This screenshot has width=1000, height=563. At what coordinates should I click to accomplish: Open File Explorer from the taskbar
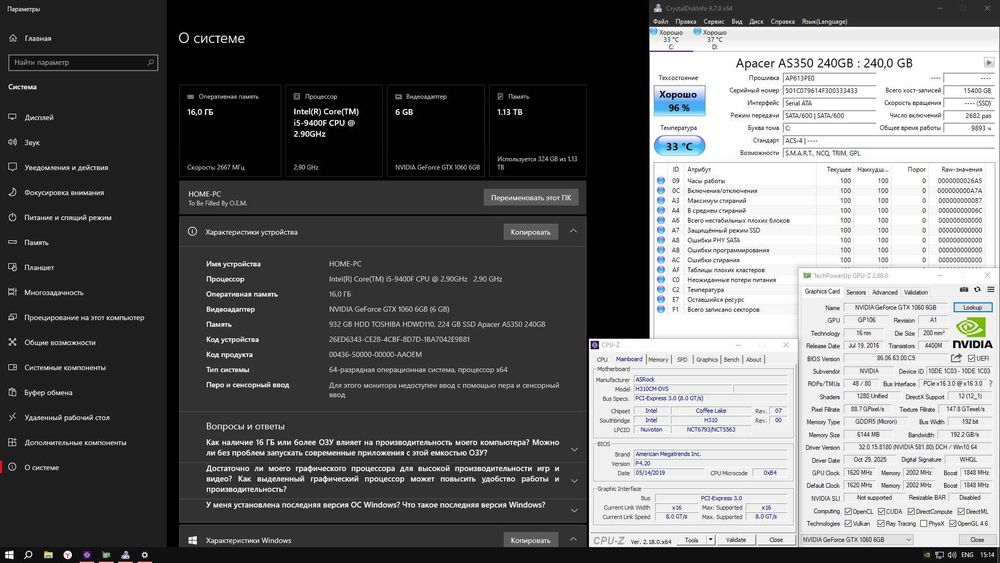48,555
